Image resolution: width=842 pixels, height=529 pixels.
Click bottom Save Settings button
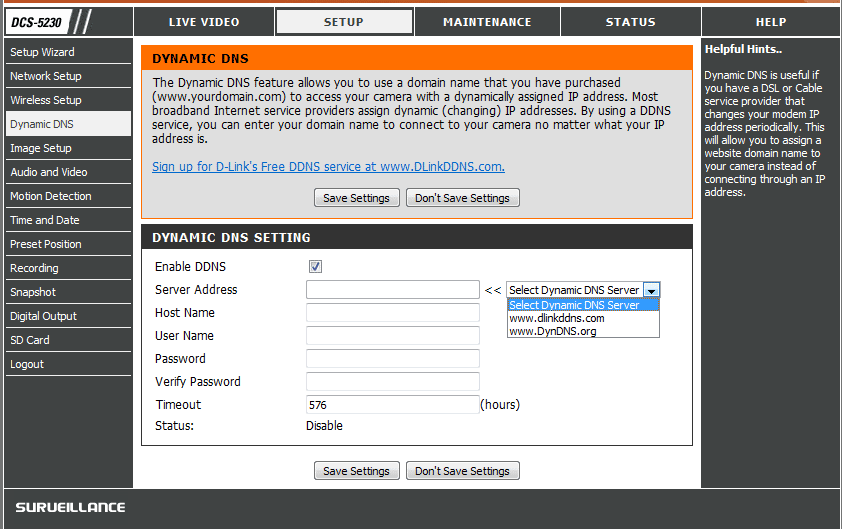pos(357,470)
